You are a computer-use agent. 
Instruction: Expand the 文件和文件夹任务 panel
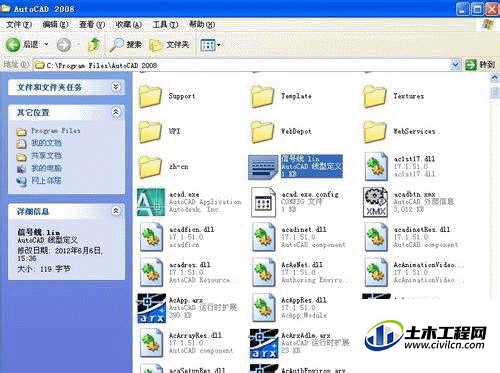pos(115,87)
